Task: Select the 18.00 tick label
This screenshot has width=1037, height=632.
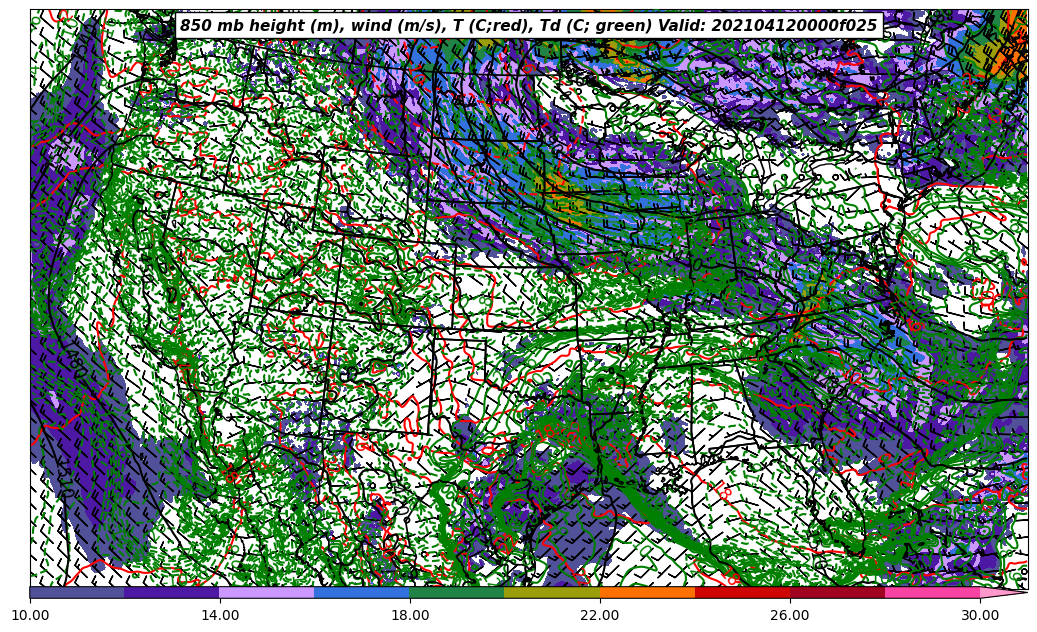Action: pos(410,616)
